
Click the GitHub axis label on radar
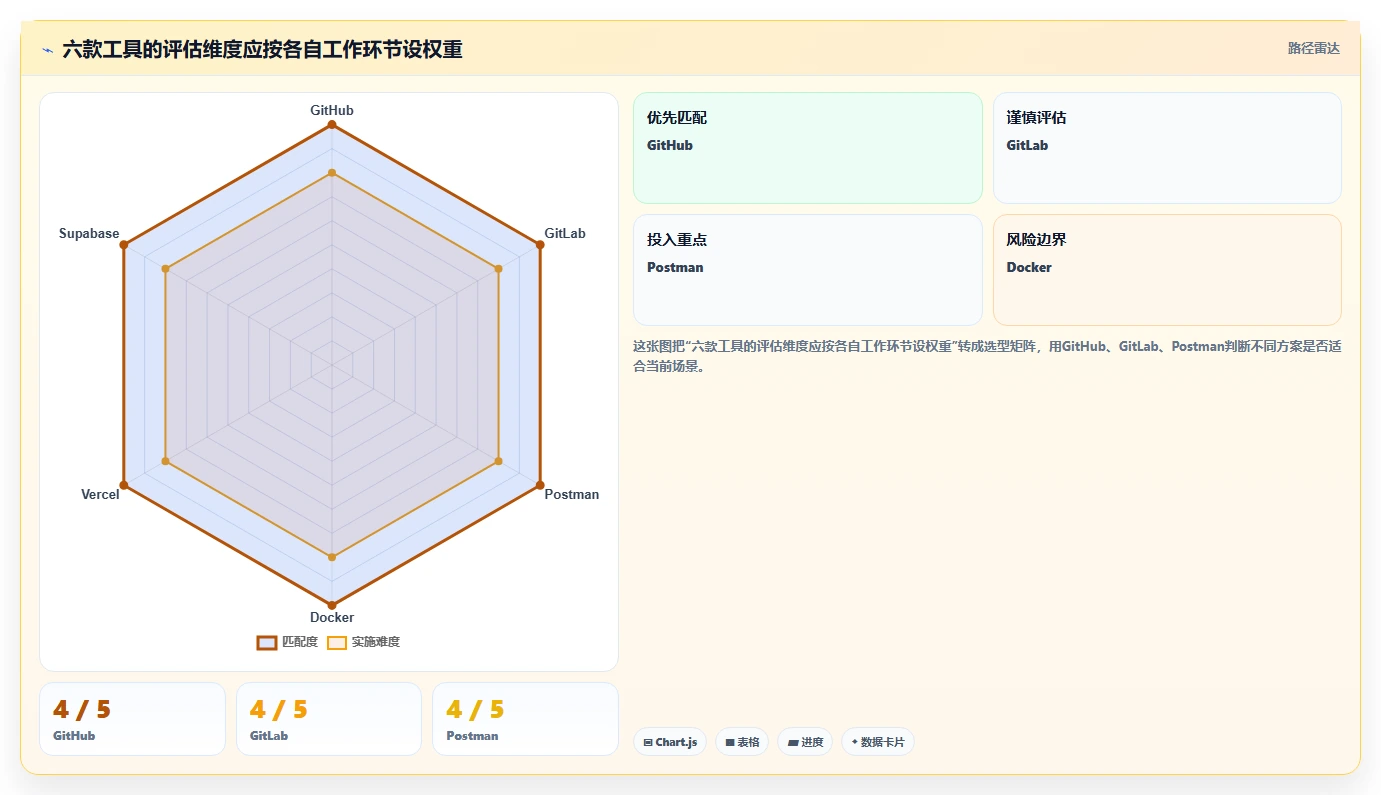tap(332, 110)
